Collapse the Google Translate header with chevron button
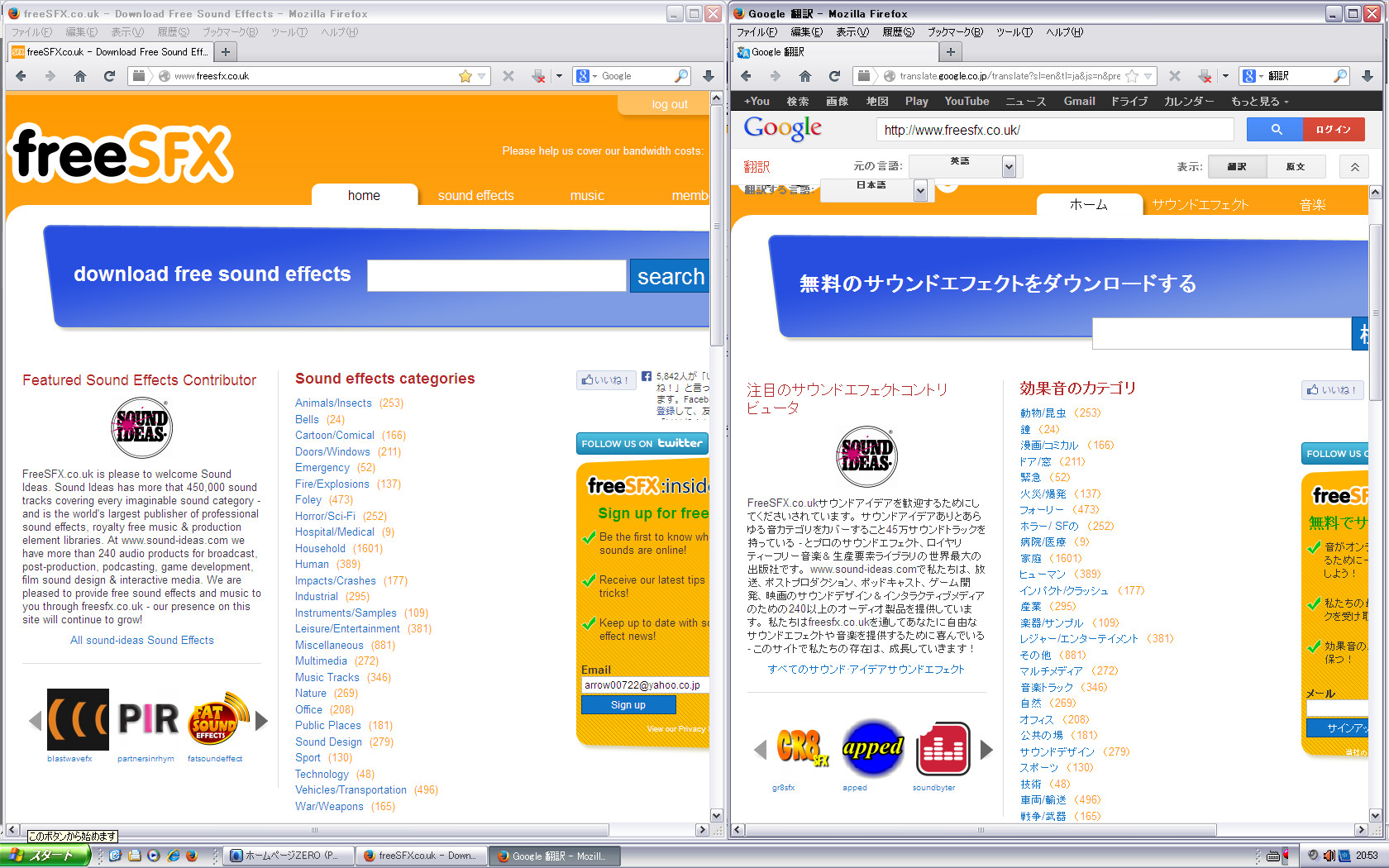 pyautogui.click(x=1355, y=167)
